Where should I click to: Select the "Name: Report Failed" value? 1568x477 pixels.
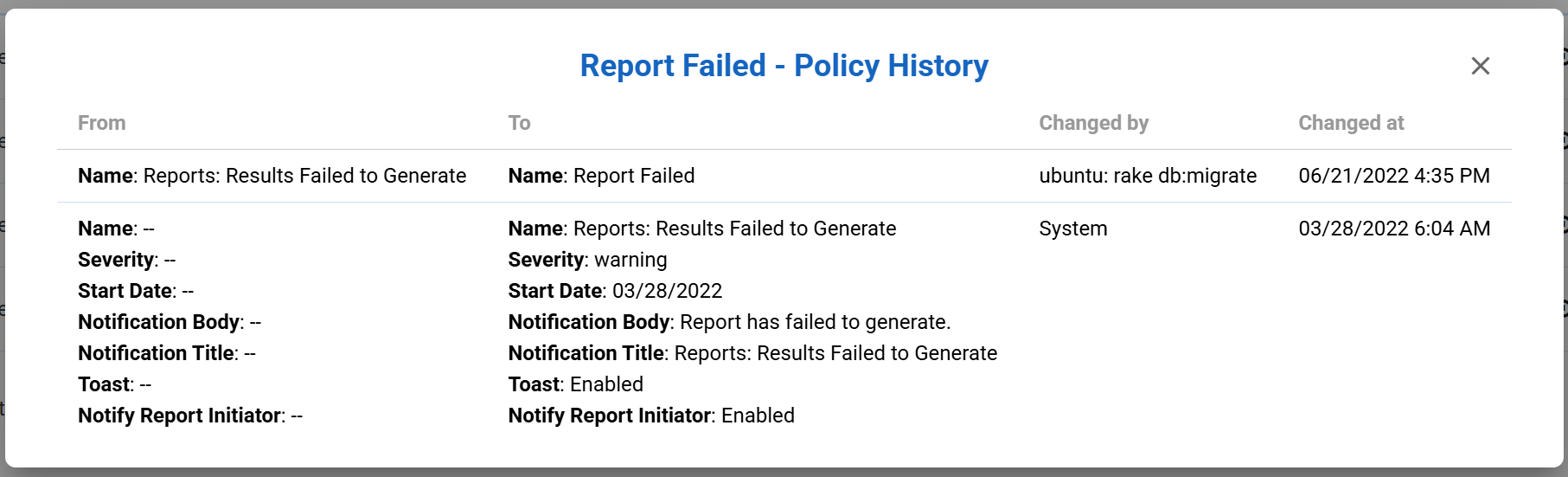click(x=601, y=176)
